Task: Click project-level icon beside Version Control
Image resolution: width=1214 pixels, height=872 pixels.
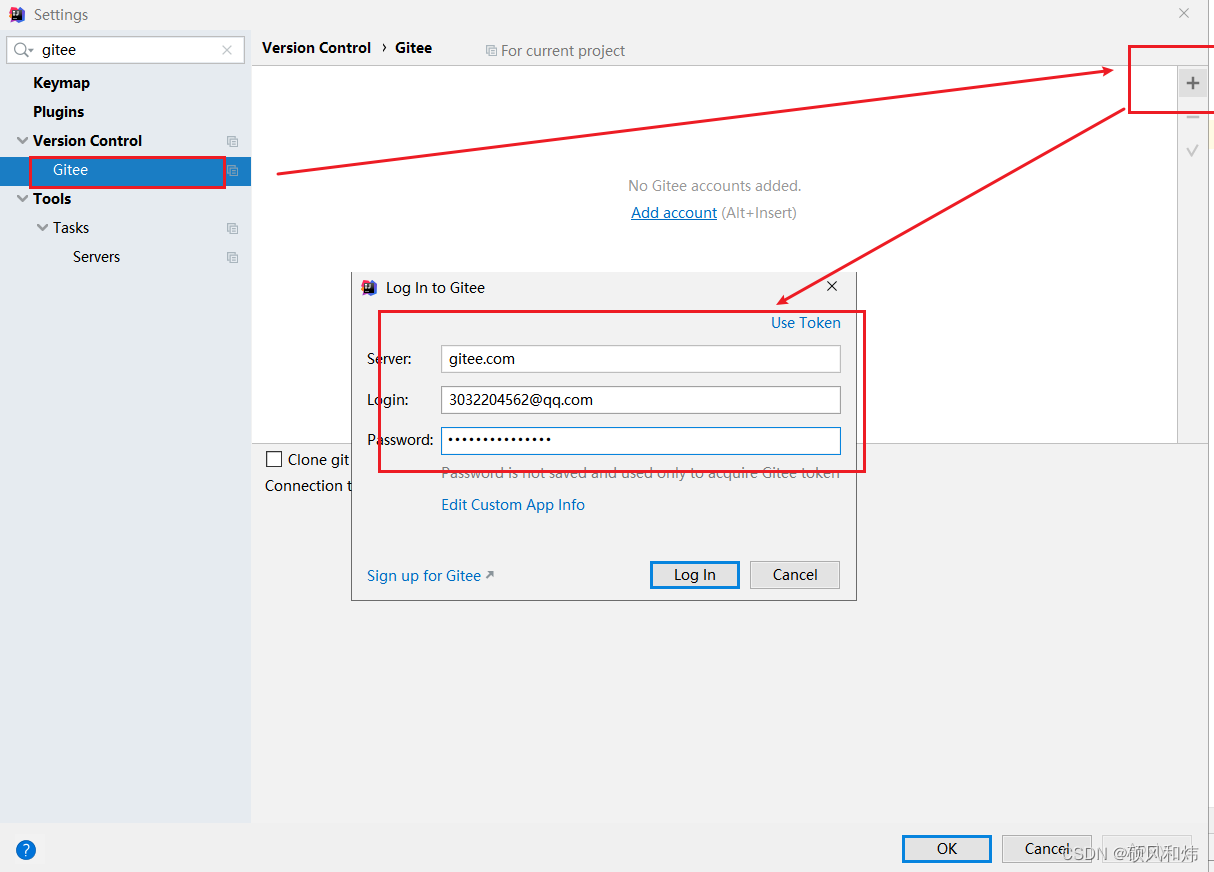Action: point(232,142)
